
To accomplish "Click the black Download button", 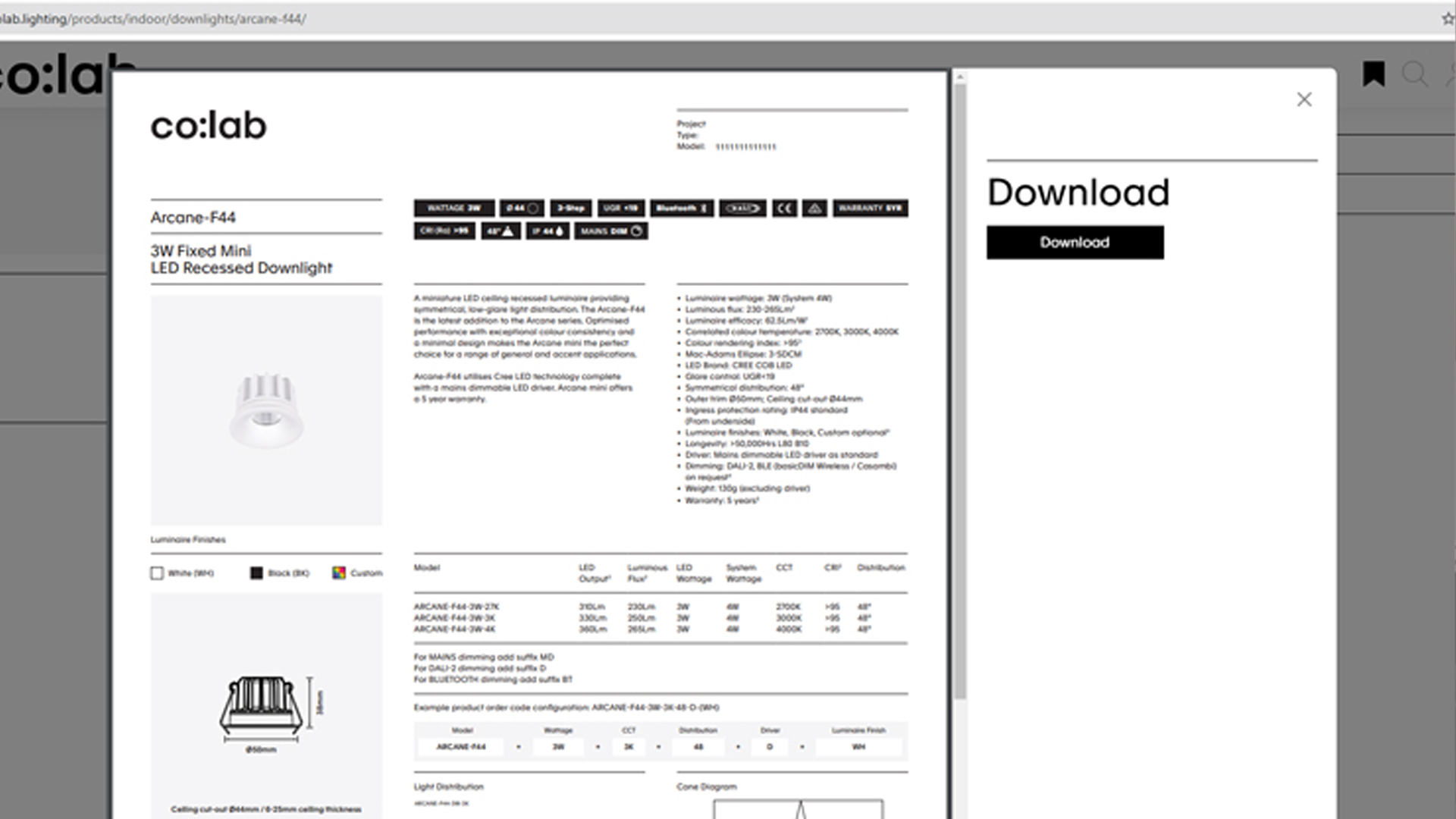I will [x=1075, y=243].
